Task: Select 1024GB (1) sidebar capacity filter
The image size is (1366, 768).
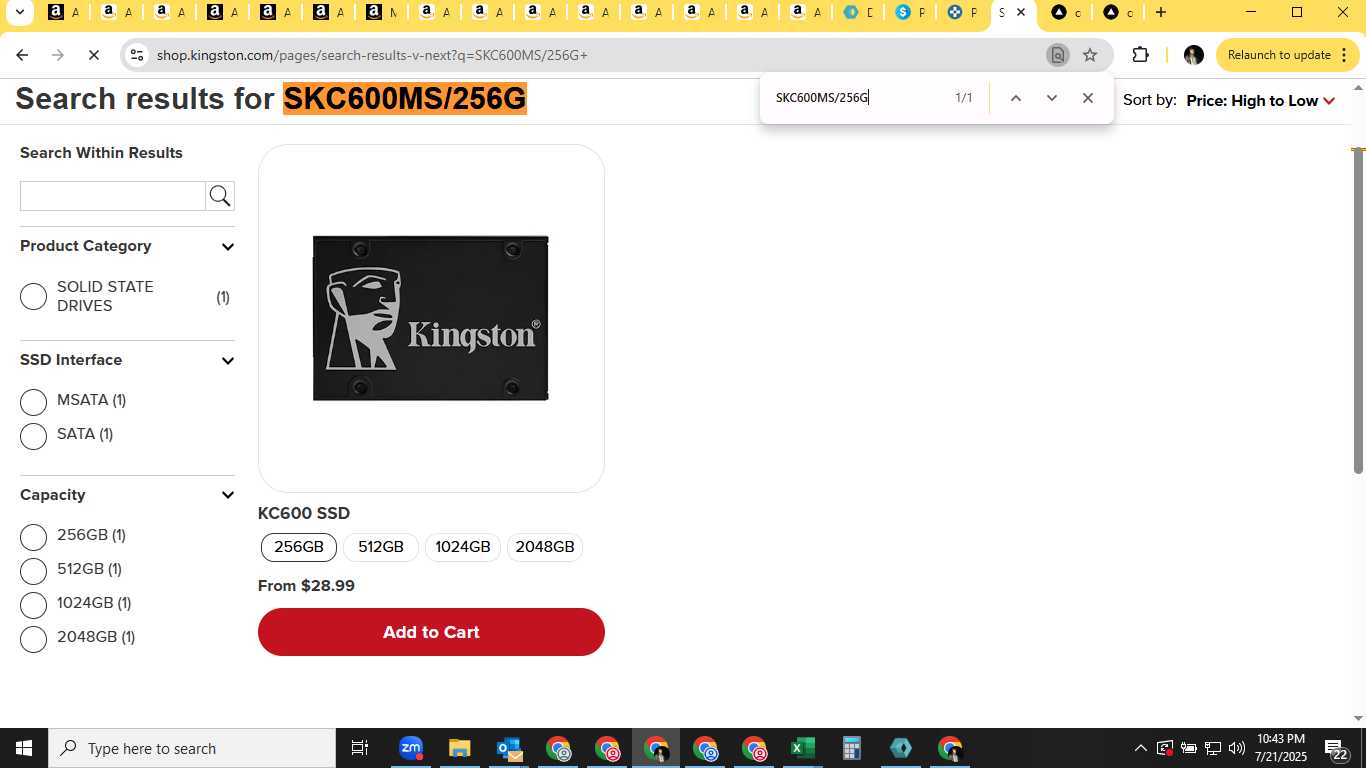Action: (33, 605)
